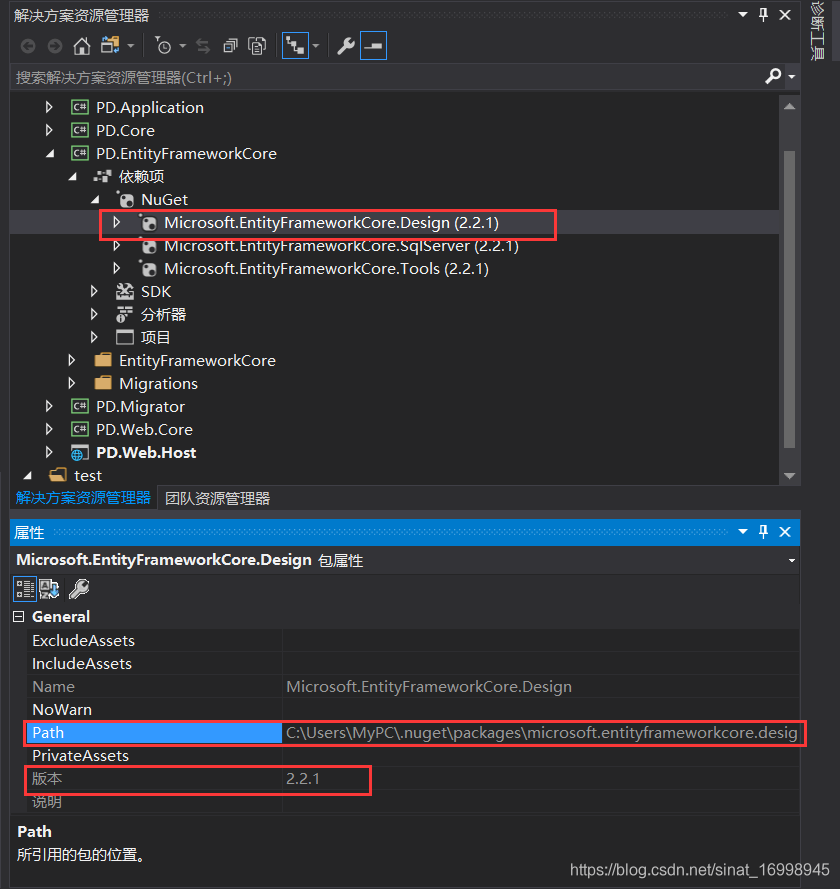Image resolution: width=840 pixels, height=889 pixels.
Task: Collapse the General property category
Action: click(x=19, y=616)
